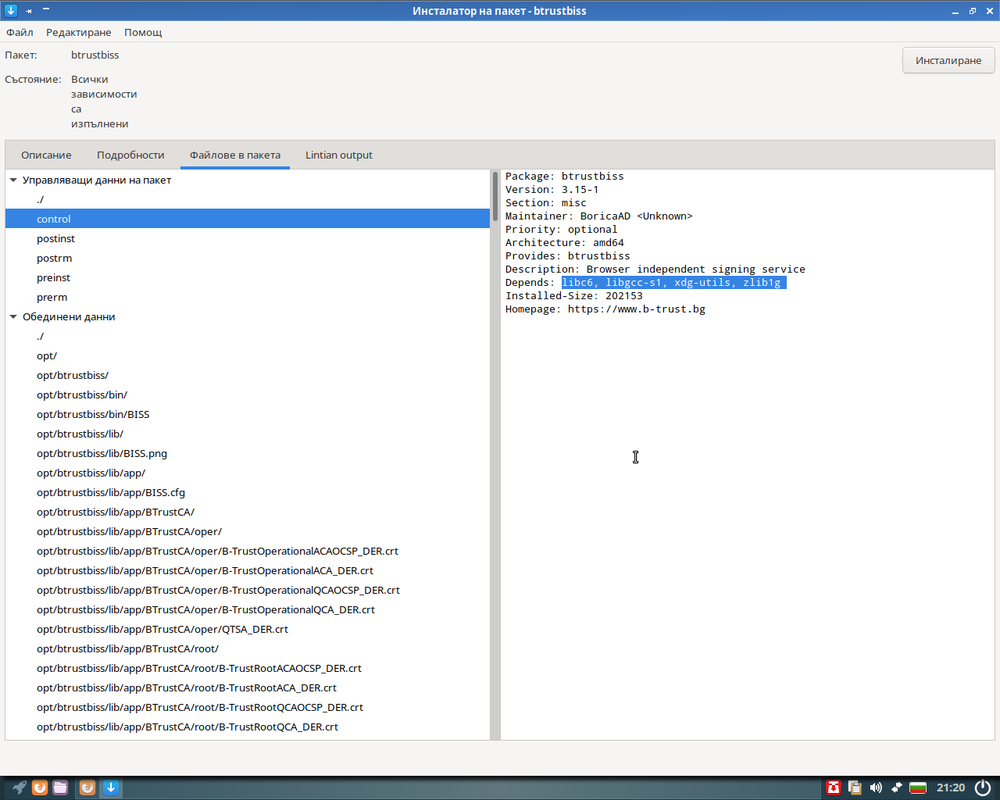Click the installer app icon in the title bar
This screenshot has width=1000, height=800.
tap(11, 10)
